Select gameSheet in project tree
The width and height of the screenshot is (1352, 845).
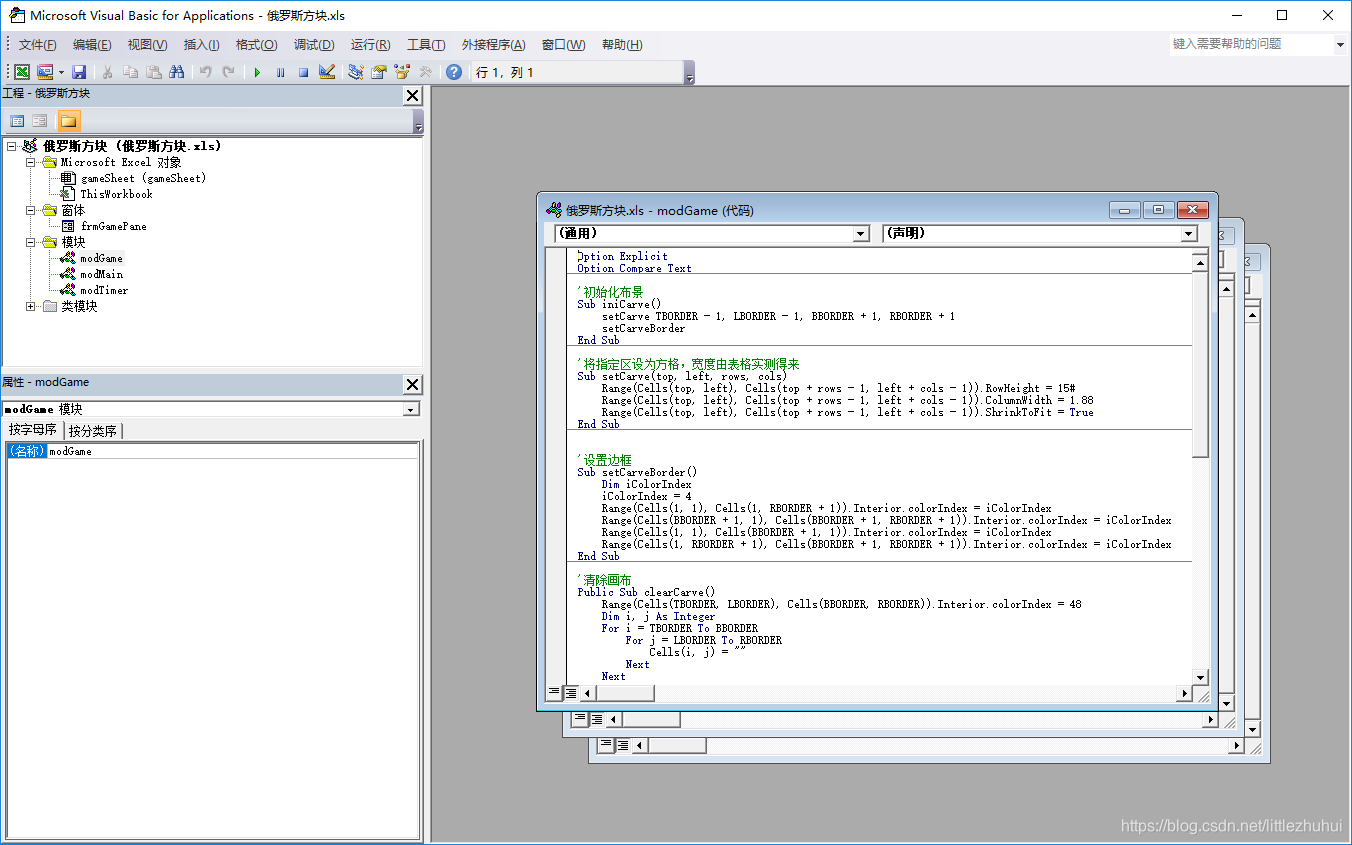point(143,178)
